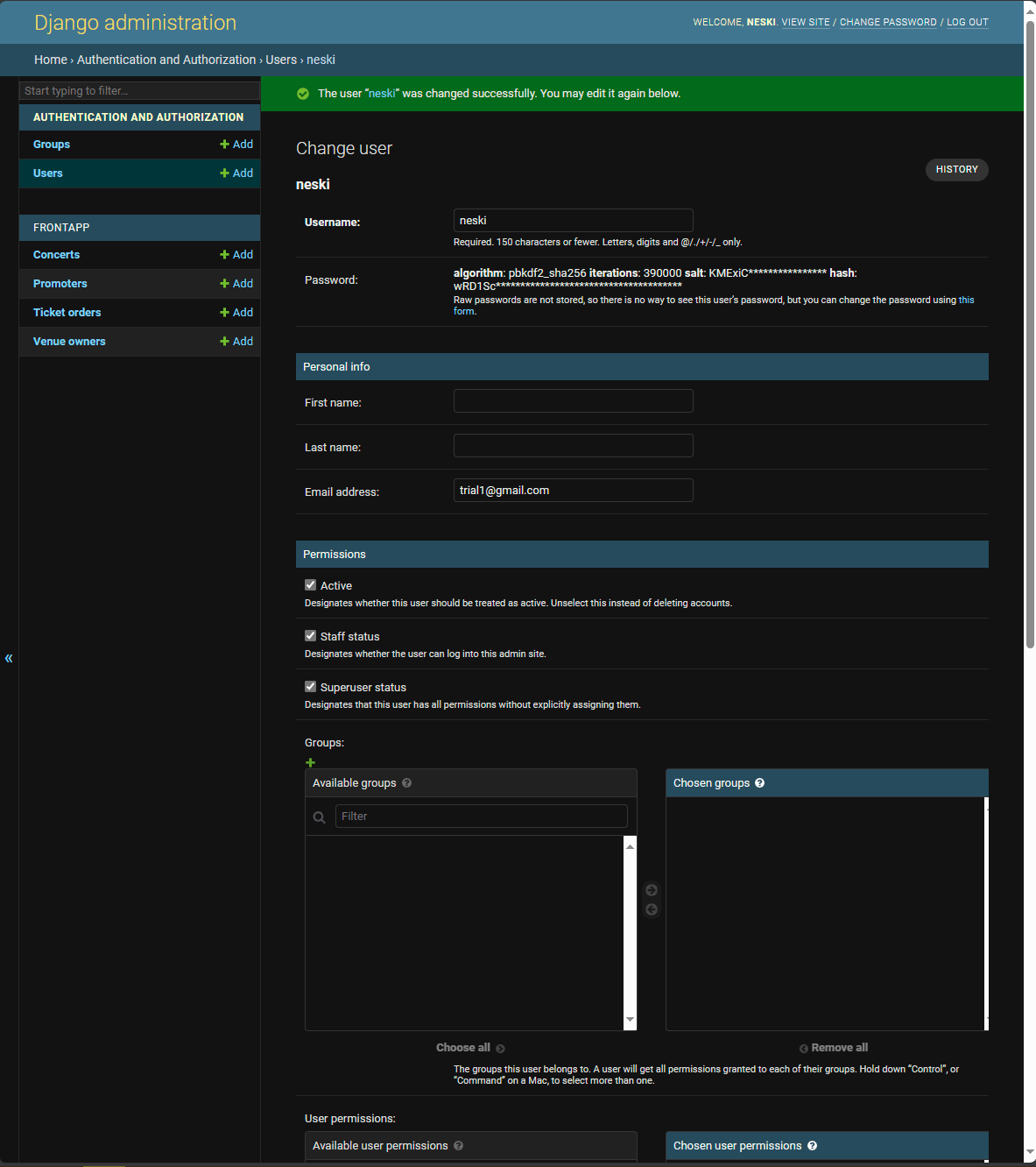Click the left arrow to remove chosen groups
This screenshot has height=1167, width=1036.
coord(651,909)
